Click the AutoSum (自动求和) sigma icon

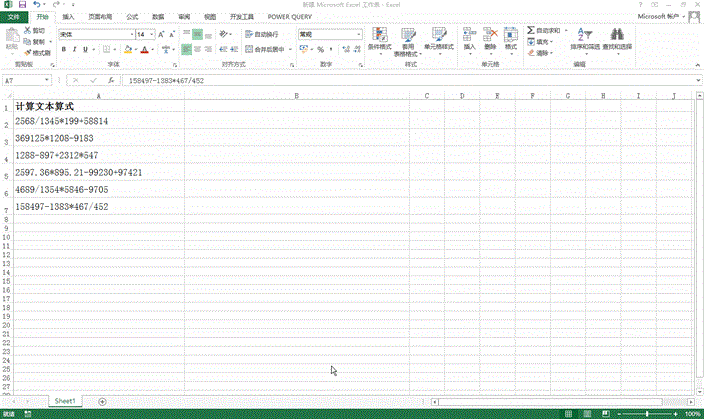click(531, 32)
